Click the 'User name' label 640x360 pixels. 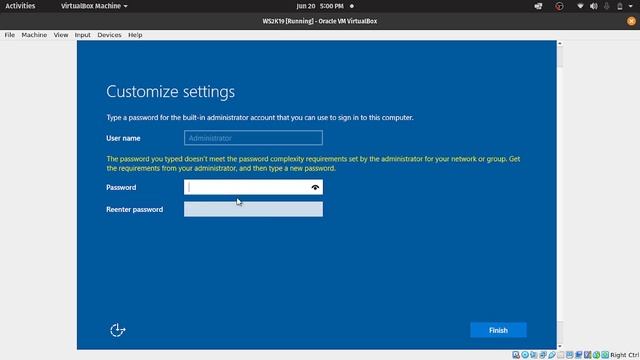[x=123, y=138]
